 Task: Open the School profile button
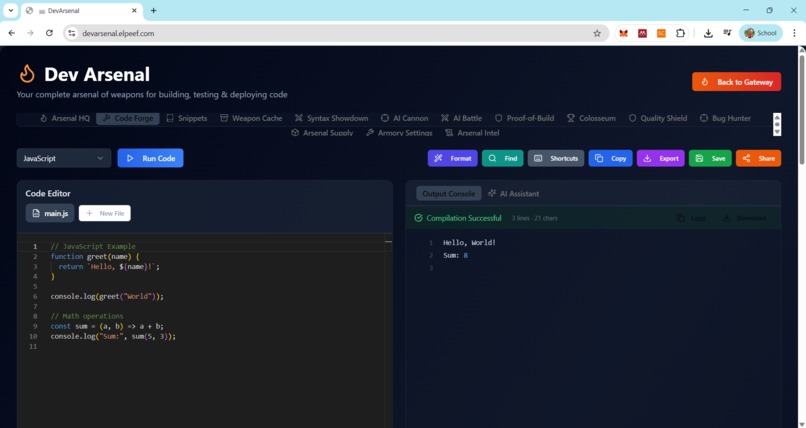761,33
